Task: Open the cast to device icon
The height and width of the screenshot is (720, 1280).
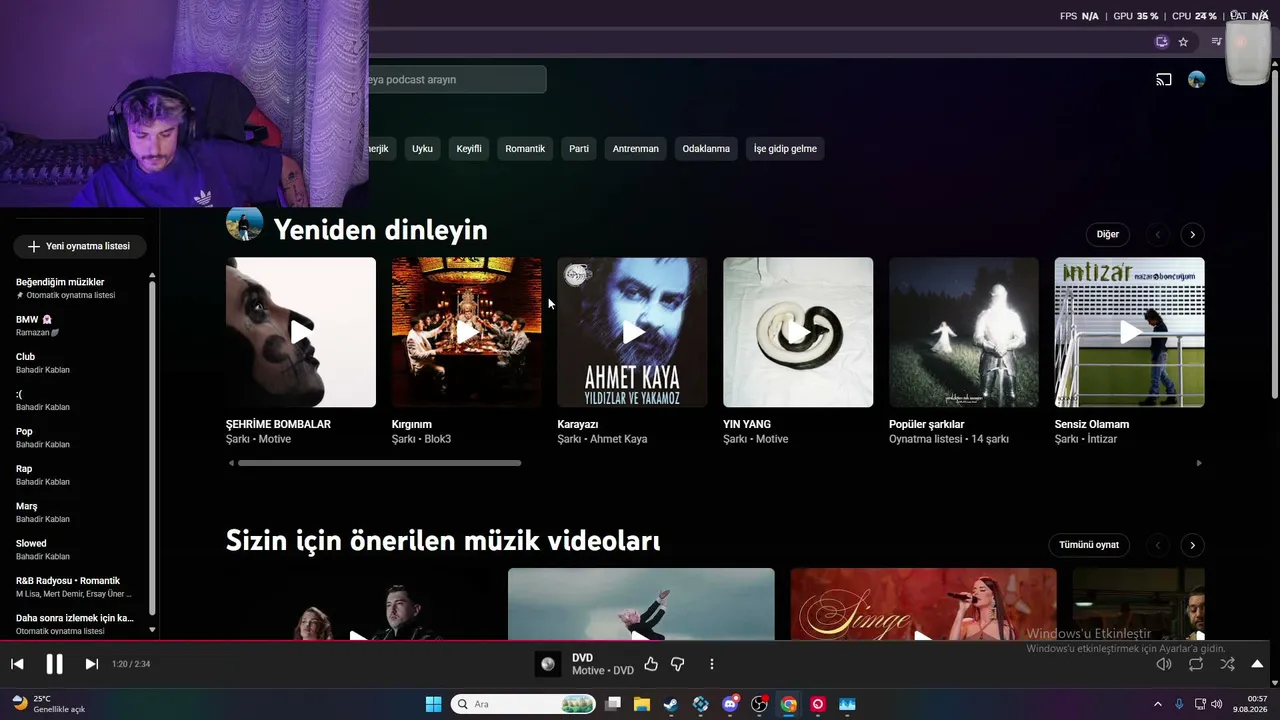Action: (1164, 80)
